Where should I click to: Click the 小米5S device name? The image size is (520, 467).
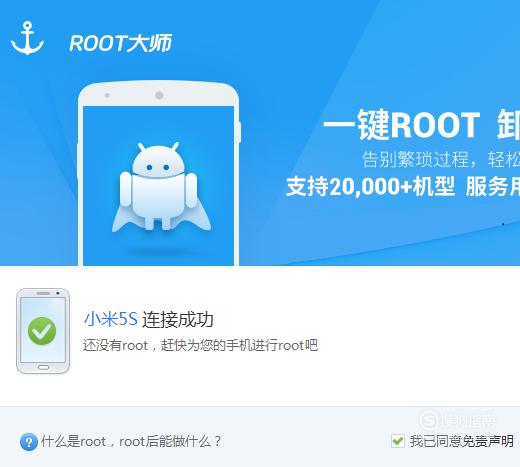[x=111, y=319]
